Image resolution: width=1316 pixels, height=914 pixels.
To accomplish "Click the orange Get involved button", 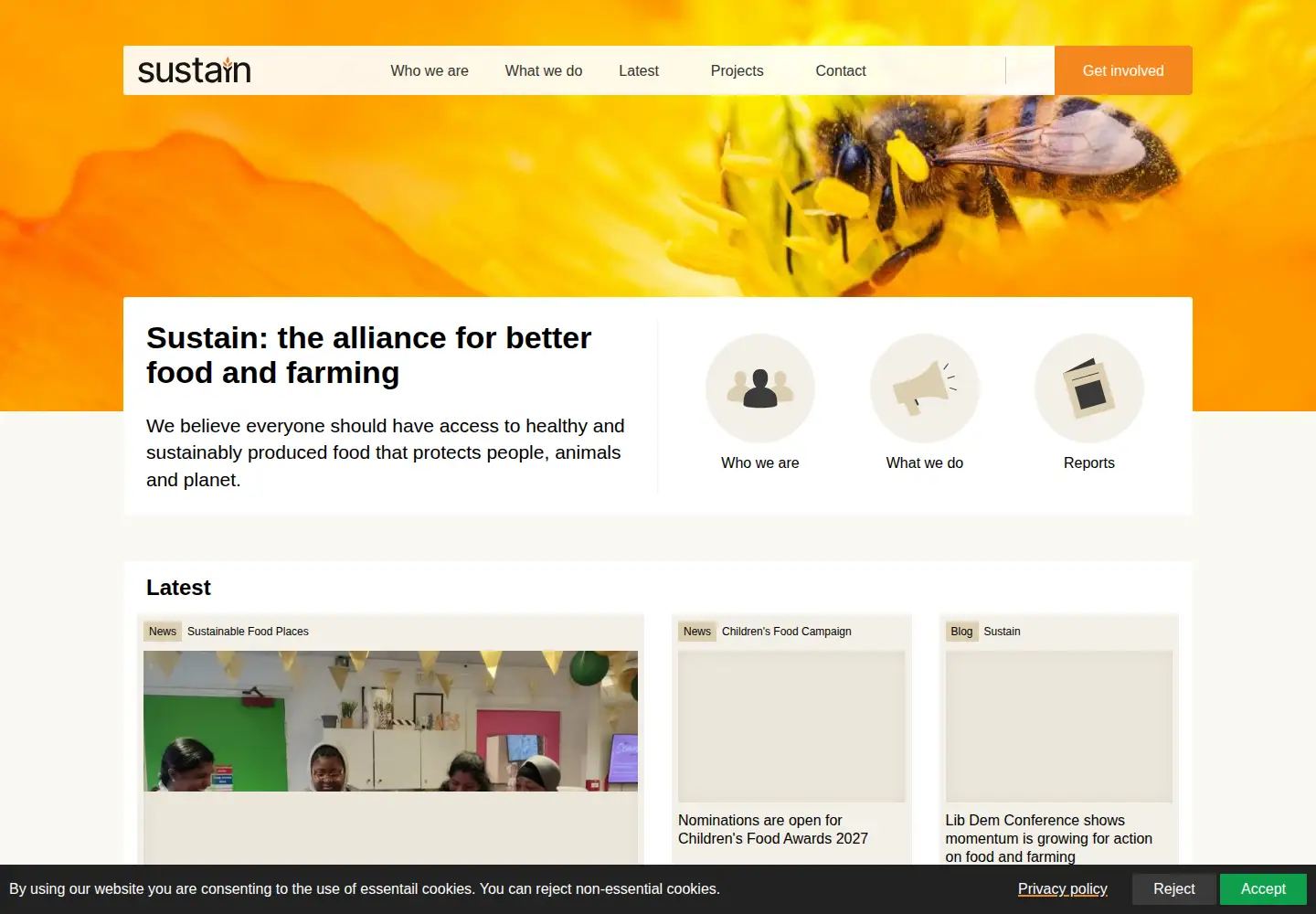I will pos(1123,70).
